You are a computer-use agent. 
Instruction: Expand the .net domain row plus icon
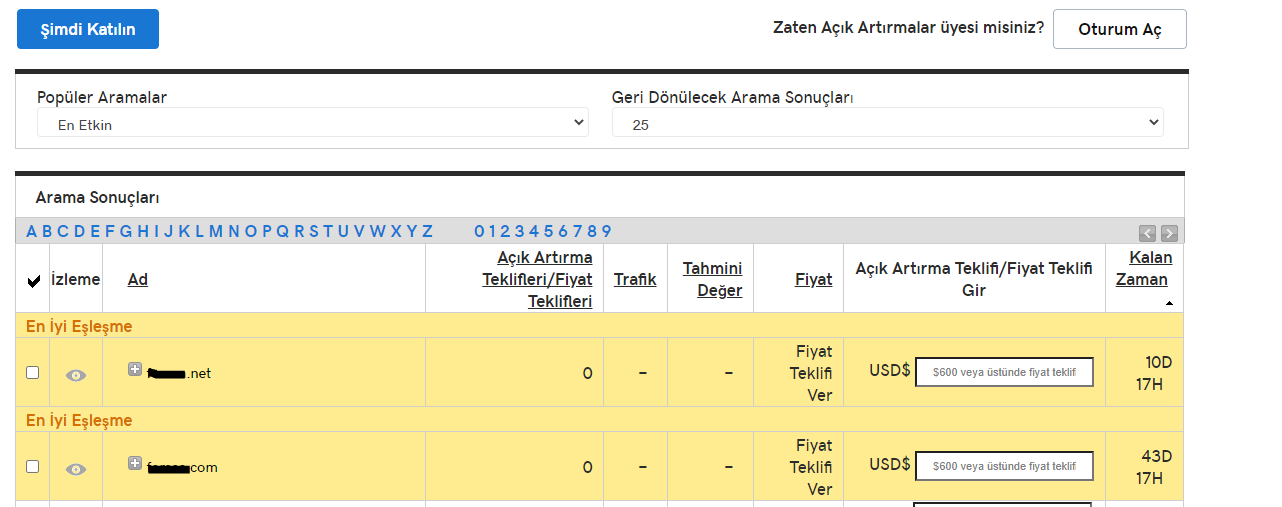135,369
